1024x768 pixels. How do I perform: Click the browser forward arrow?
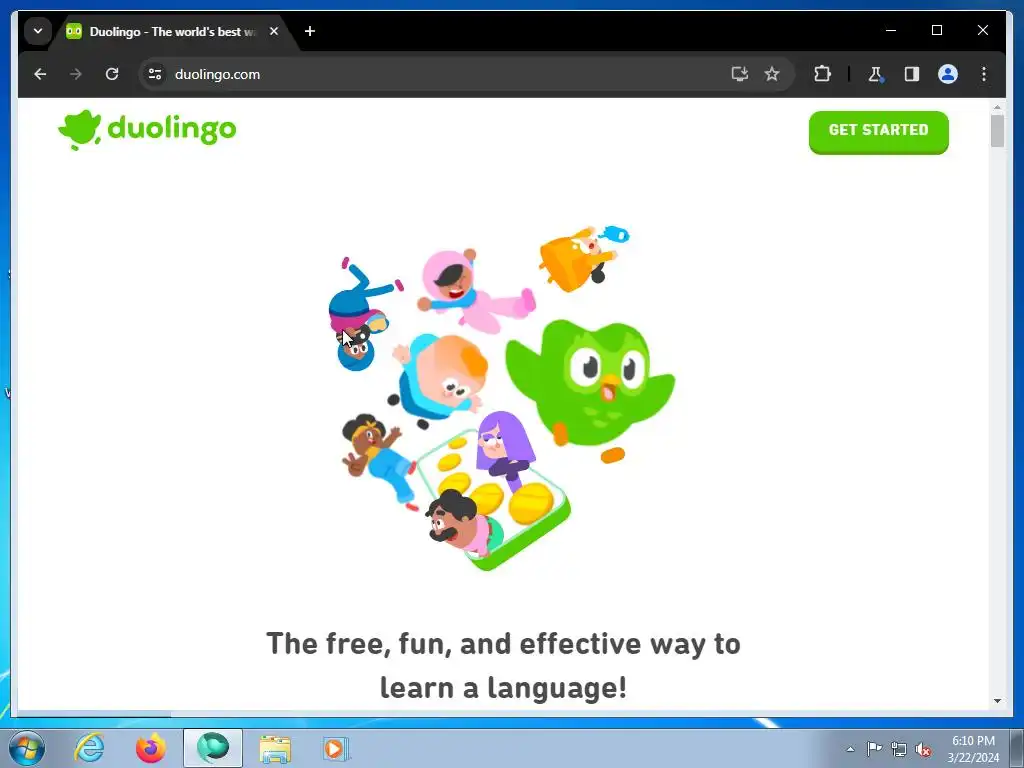[76, 74]
